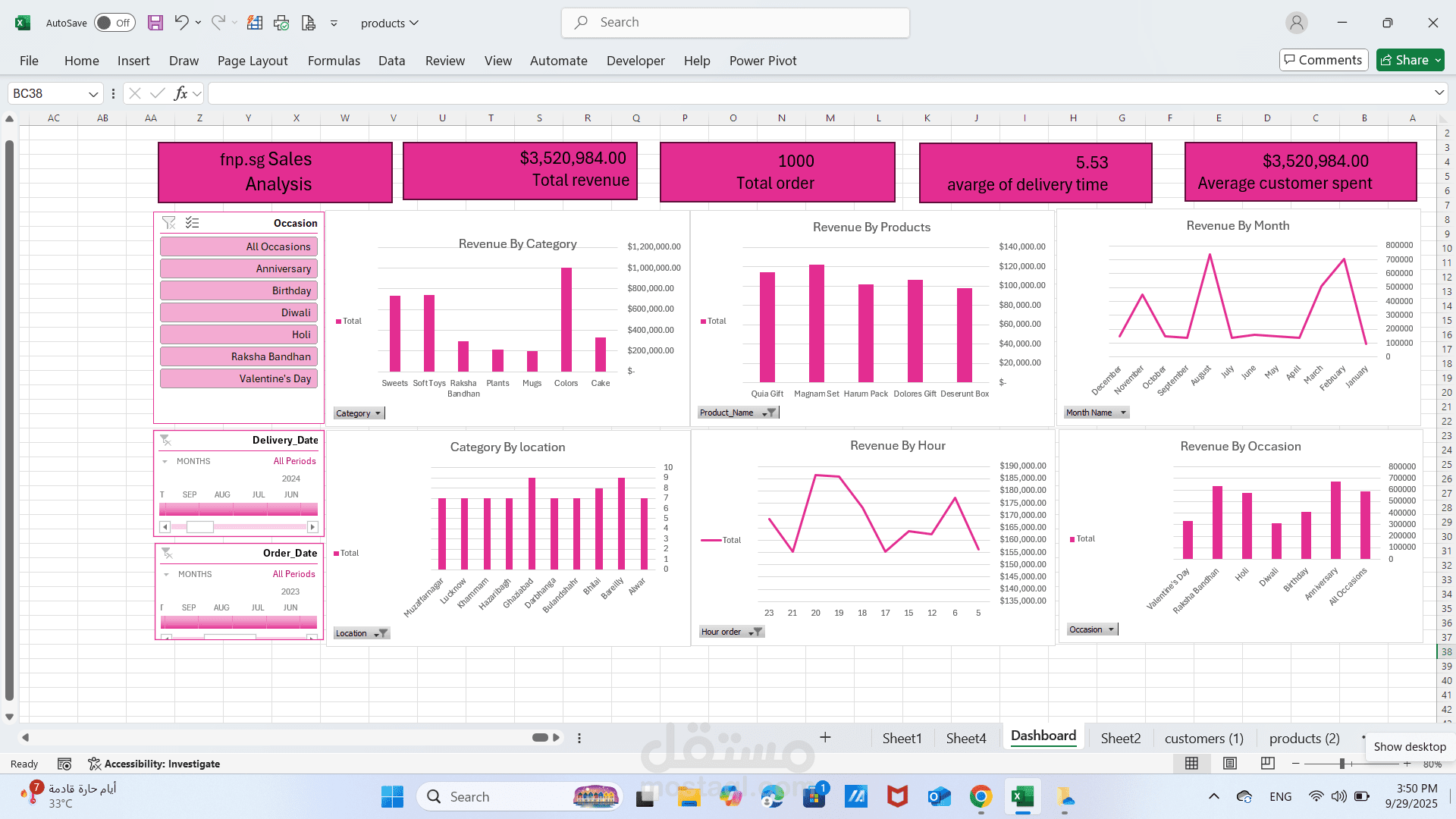The image size is (1456, 819).
Task: Click the horizontal sheet scrollbar thumb
Action: click(540, 737)
